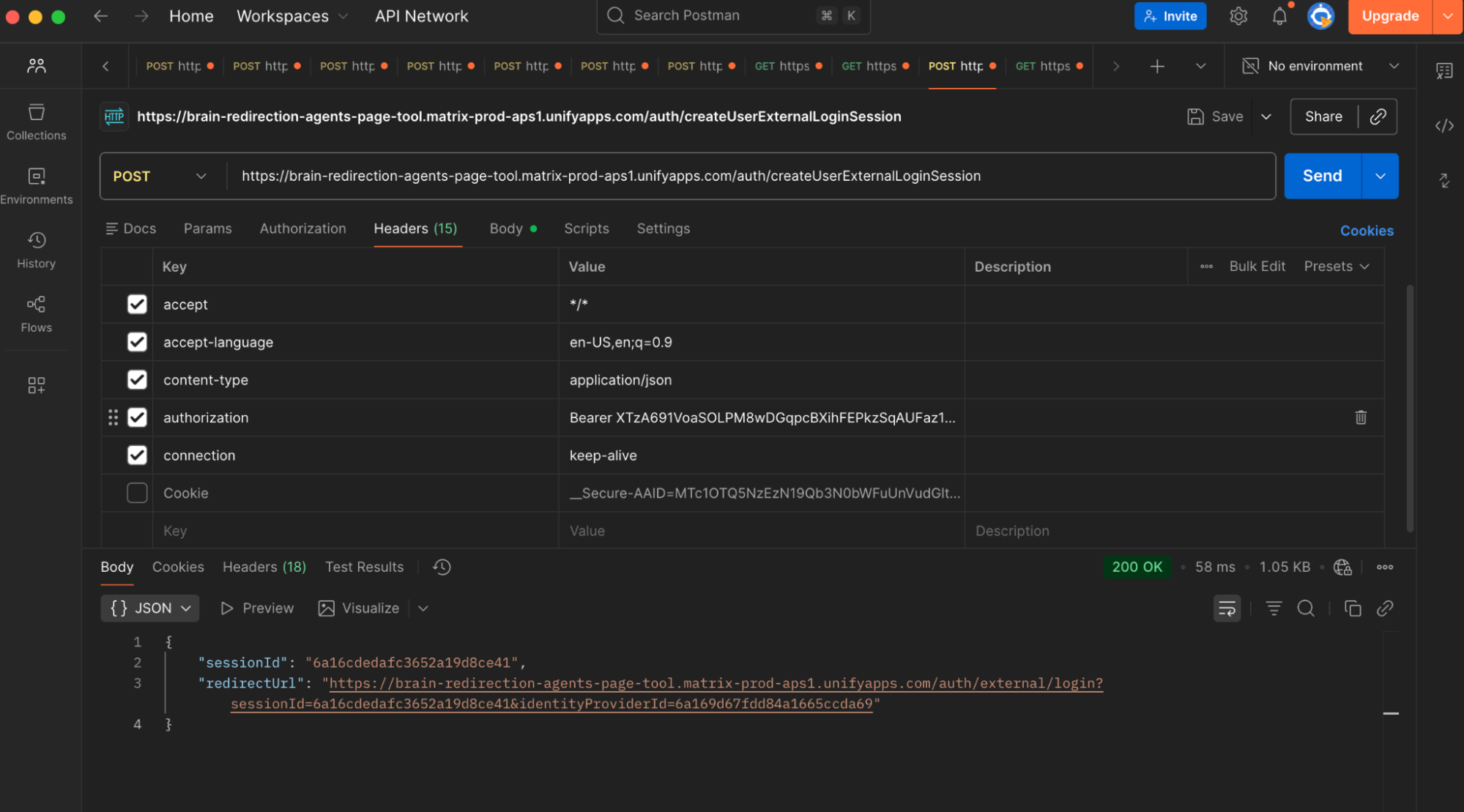This screenshot has height=812, width=1464.
Task: Open the code snippet panel icon
Action: click(1443, 126)
